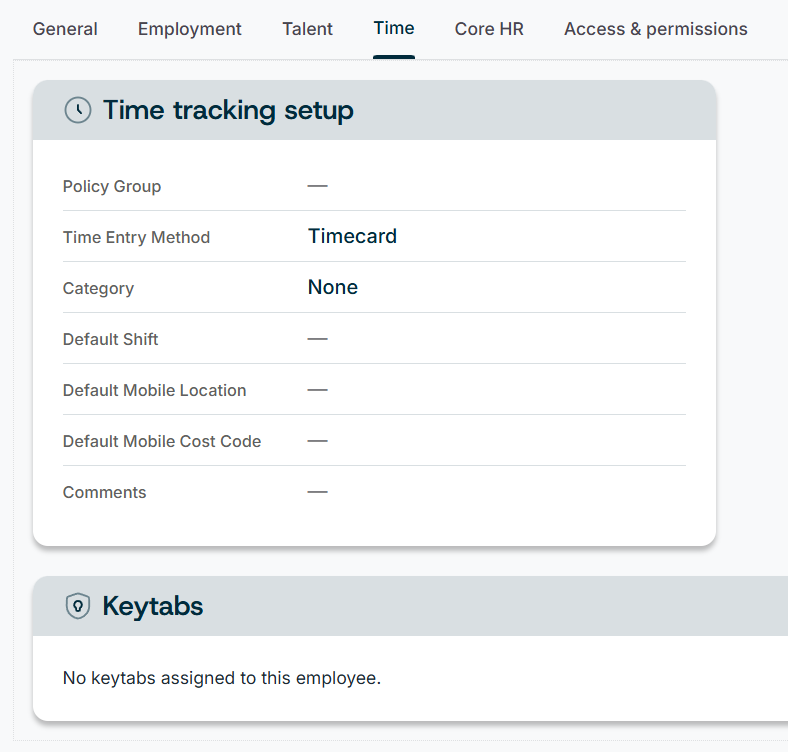Select the Timecard value for Time Entry Method
This screenshot has width=788, height=752.
(x=352, y=236)
